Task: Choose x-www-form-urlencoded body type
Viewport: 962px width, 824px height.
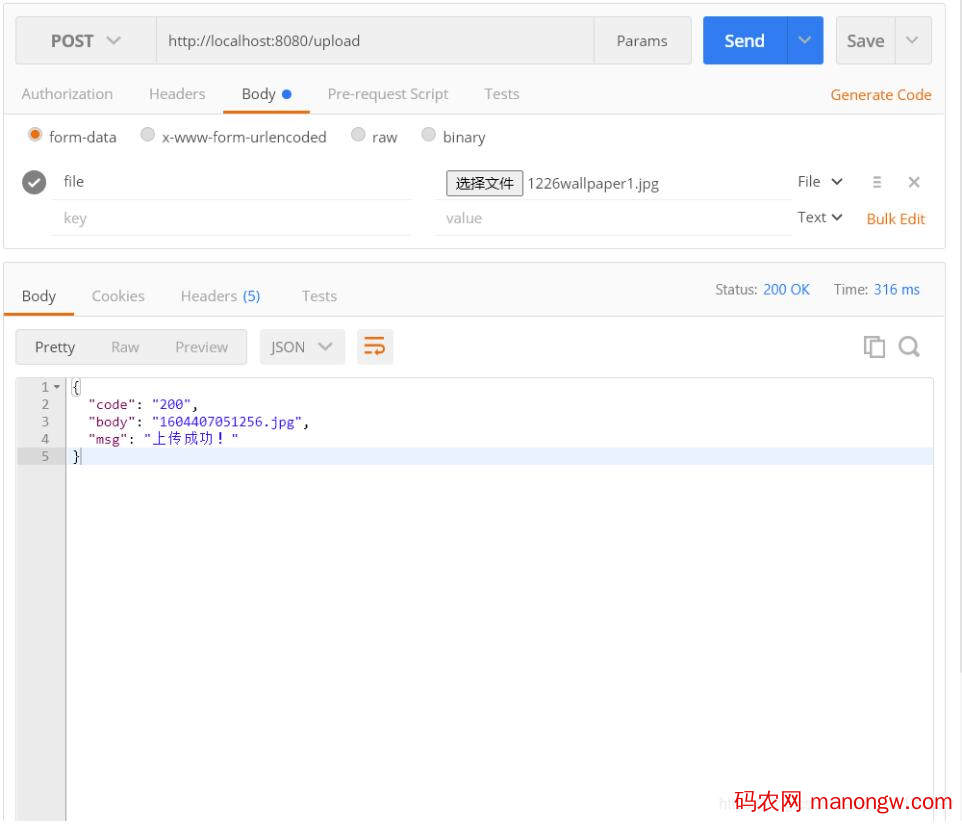Action: coord(148,135)
